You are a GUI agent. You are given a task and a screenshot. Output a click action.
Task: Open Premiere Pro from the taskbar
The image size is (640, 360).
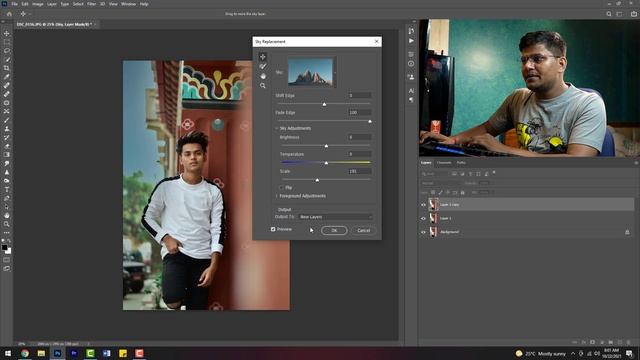[x=74, y=353]
